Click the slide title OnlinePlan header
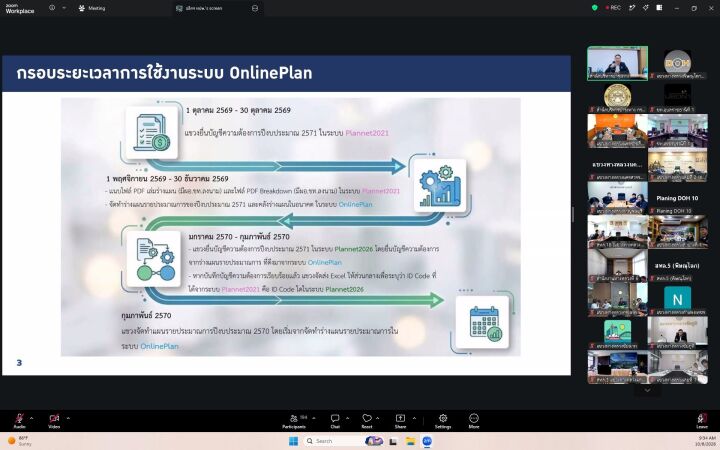The width and height of the screenshot is (720, 450). click(164, 73)
